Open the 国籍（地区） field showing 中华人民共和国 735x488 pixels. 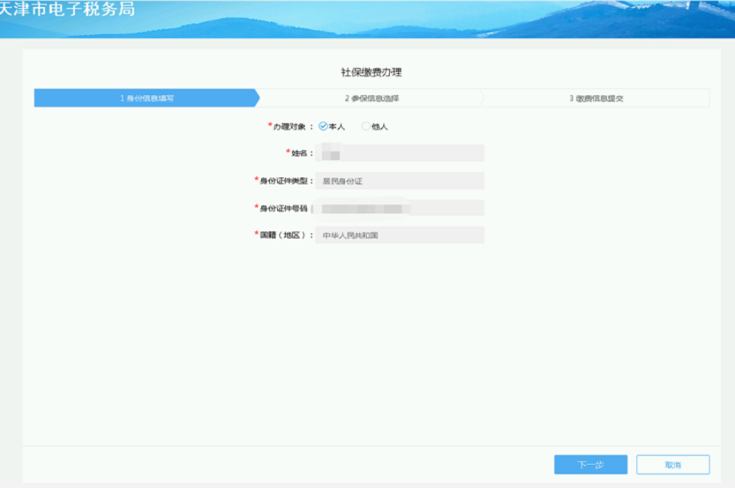(x=399, y=235)
